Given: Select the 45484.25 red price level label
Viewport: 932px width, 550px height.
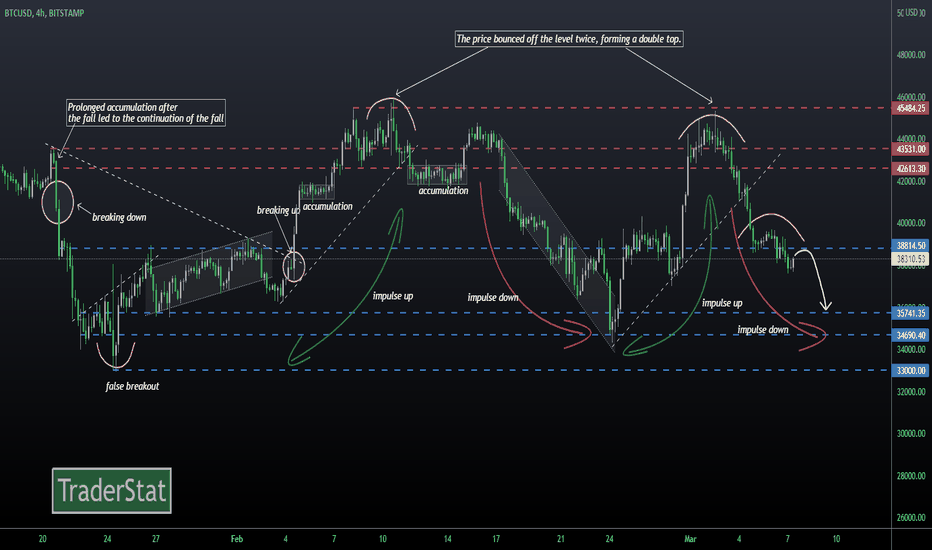Looking at the screenshot, I should pyautogui.click(x=911, y=108).
